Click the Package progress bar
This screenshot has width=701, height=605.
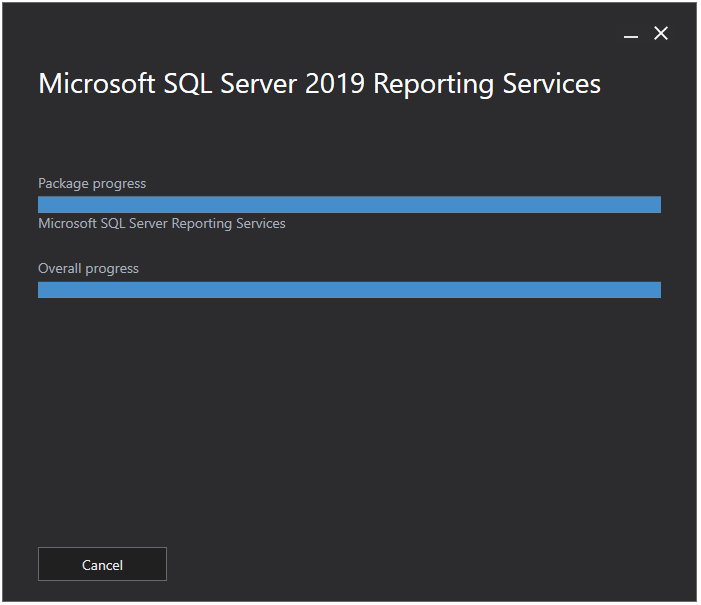(x=349, y=205)
